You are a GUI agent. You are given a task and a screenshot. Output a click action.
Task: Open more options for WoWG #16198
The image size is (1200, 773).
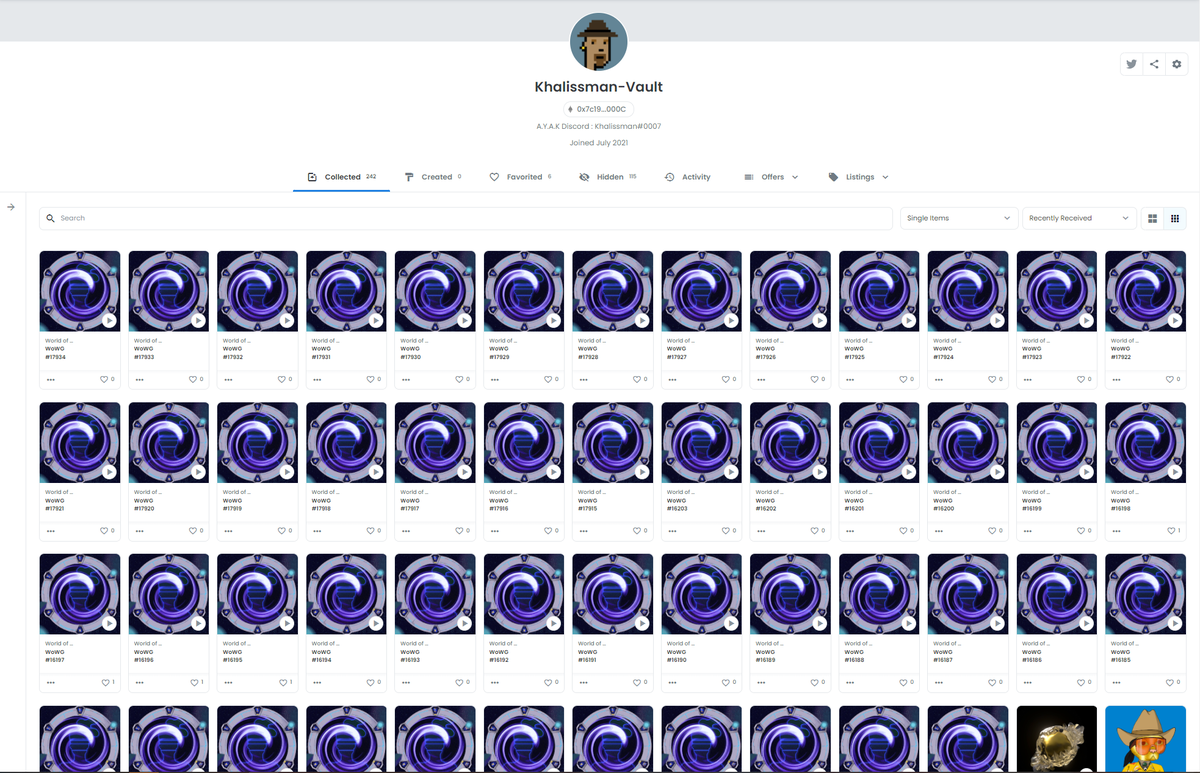[1116, 531]
